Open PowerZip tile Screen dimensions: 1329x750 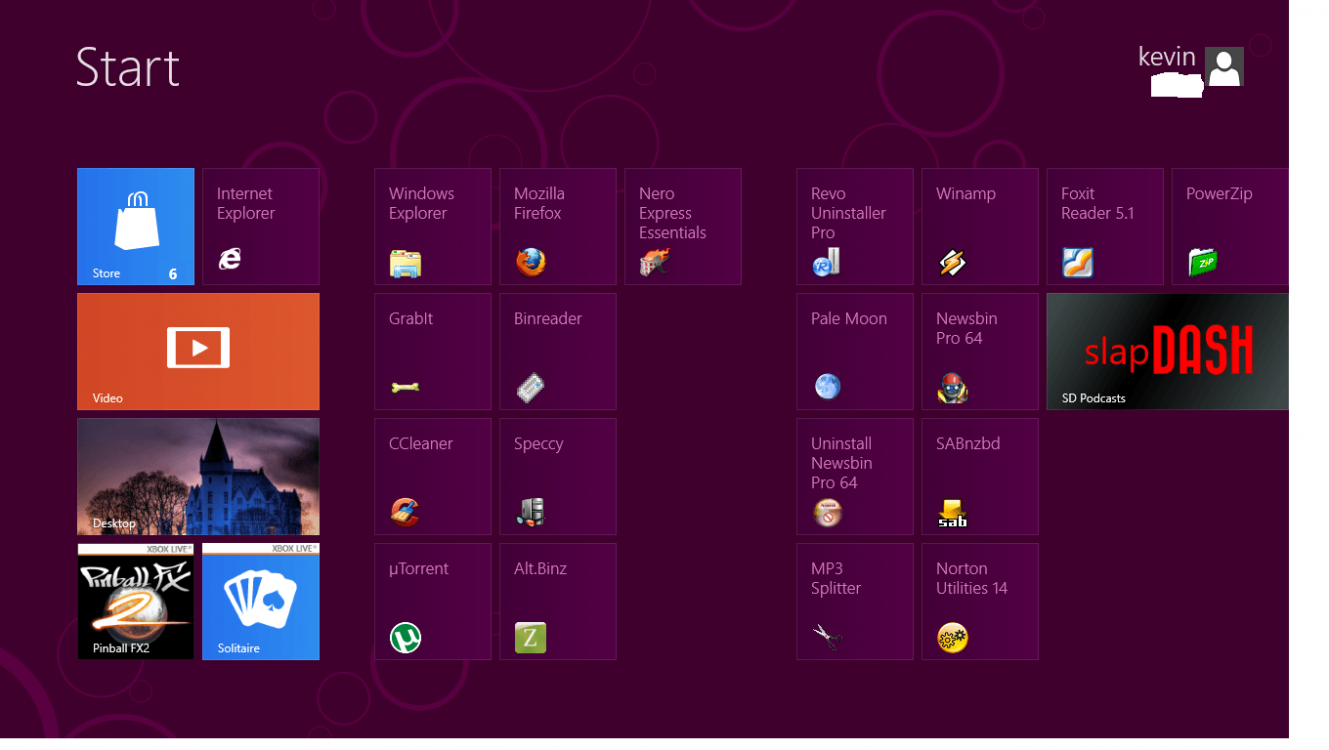(x=1229, y=226)
